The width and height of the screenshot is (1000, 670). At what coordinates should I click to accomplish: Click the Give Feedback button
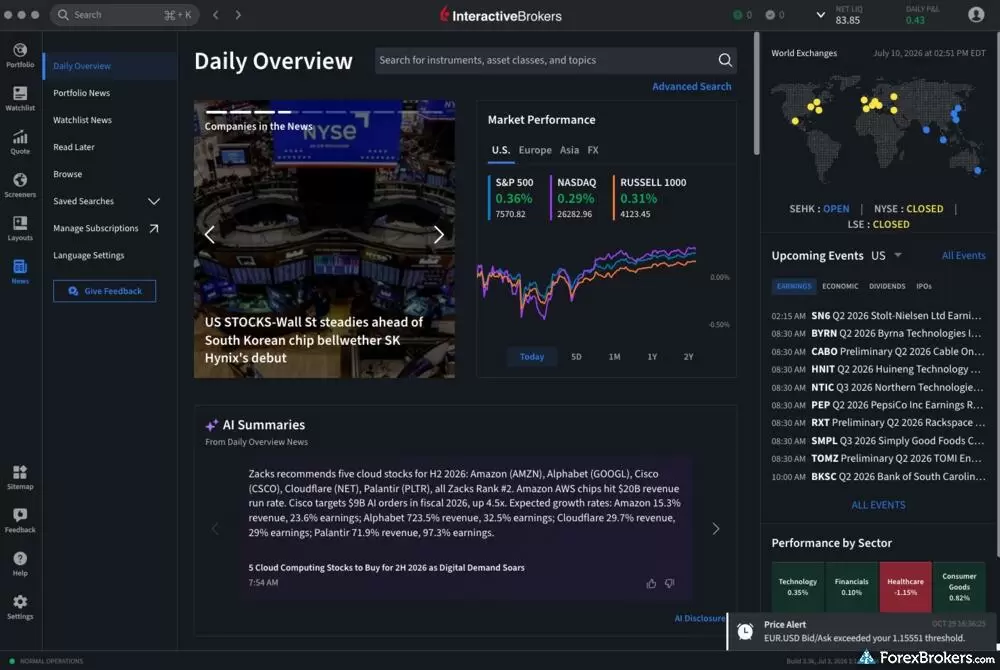[105, 291]
